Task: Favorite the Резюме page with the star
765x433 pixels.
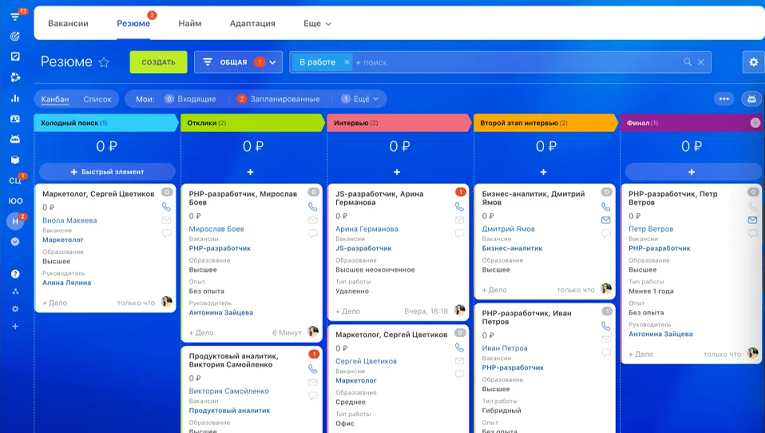Action: 104,62
